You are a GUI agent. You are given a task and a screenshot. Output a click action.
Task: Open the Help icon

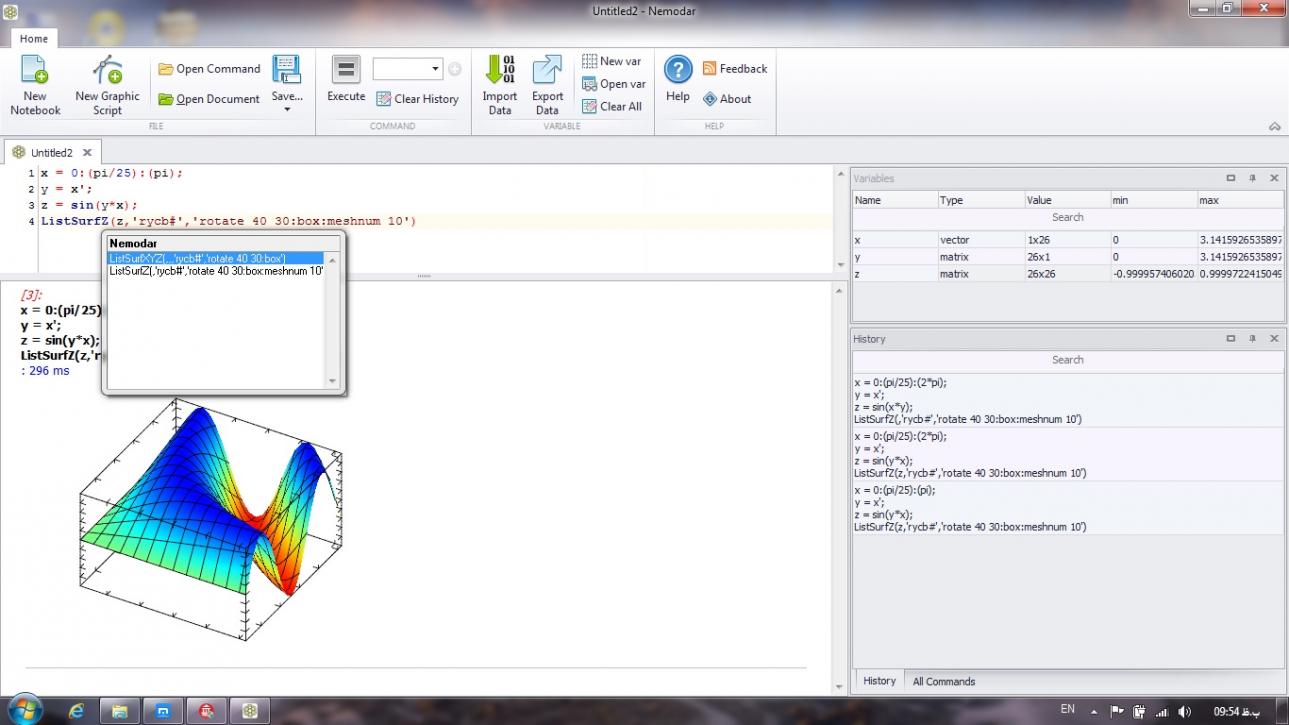678,70
